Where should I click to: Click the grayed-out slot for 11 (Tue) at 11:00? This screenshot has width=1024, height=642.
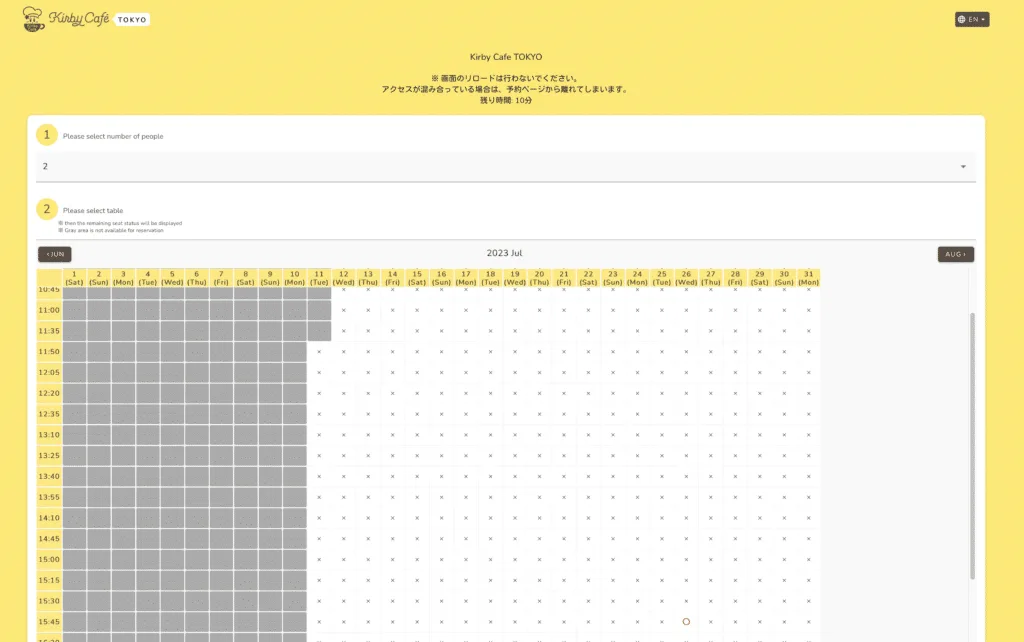(x=319, y=310)
